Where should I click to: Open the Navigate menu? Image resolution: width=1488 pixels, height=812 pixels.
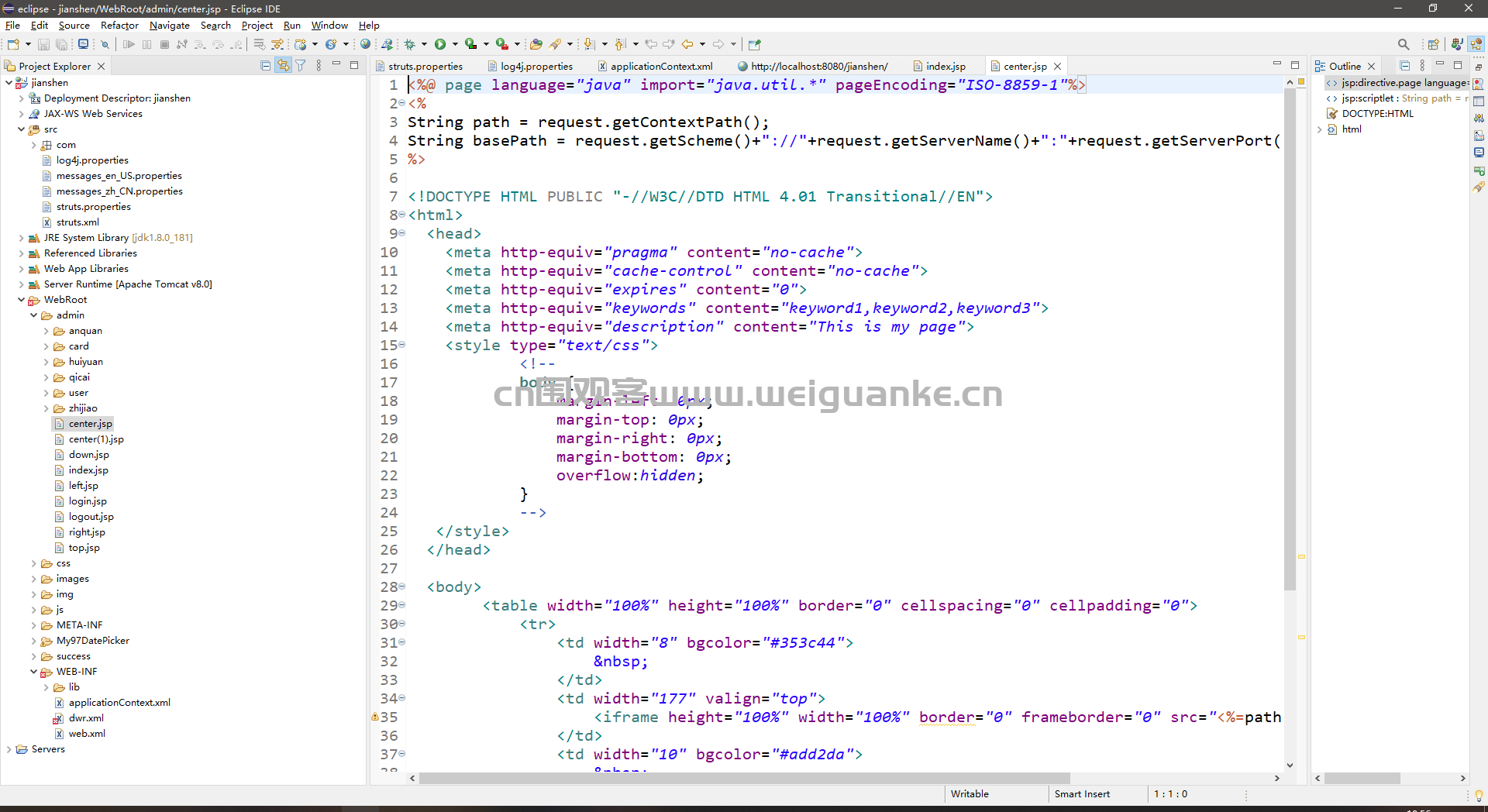point(170,26)
